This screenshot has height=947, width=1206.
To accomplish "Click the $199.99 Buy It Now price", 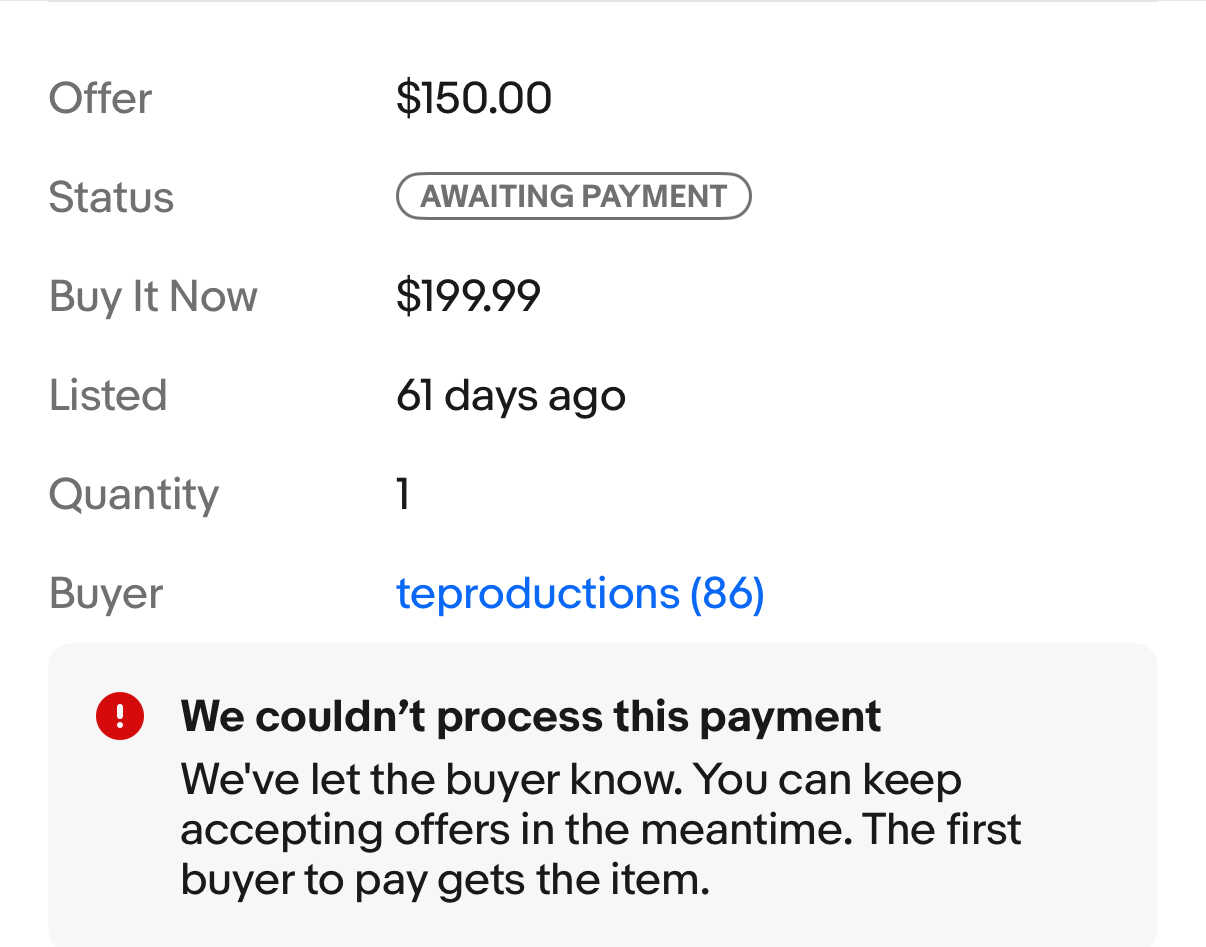I will [x=468, y=296].
